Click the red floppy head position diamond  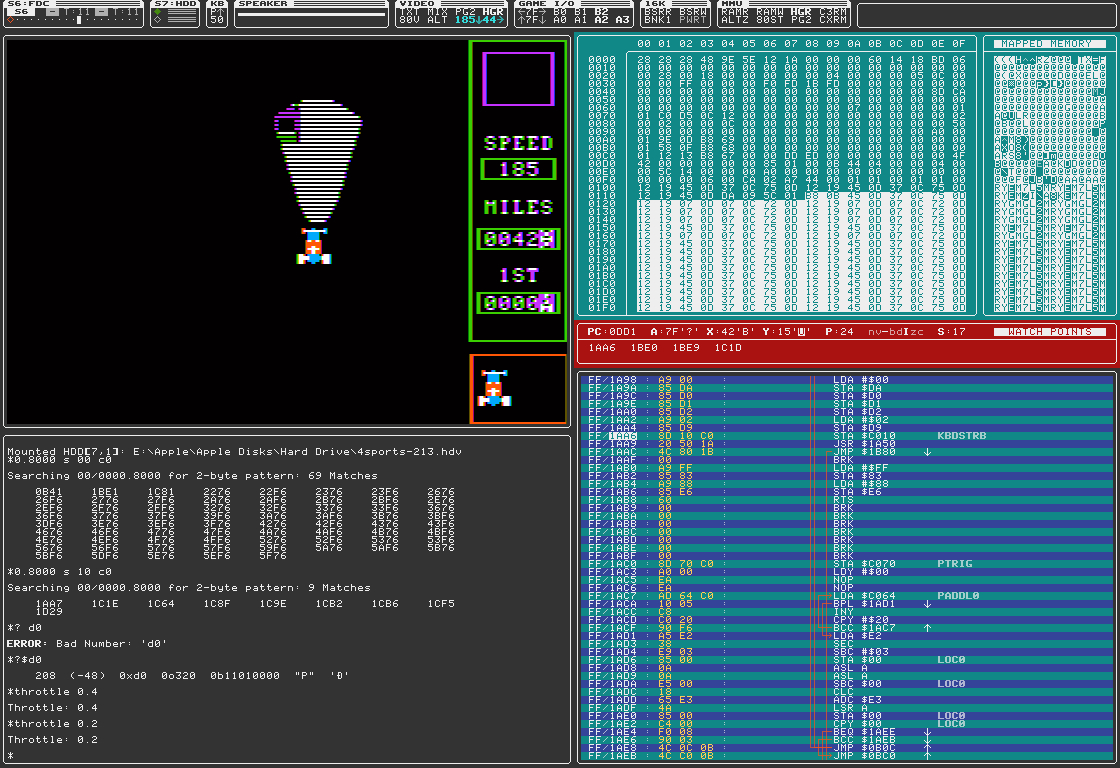pyautogui.click(x=10, y=19)
